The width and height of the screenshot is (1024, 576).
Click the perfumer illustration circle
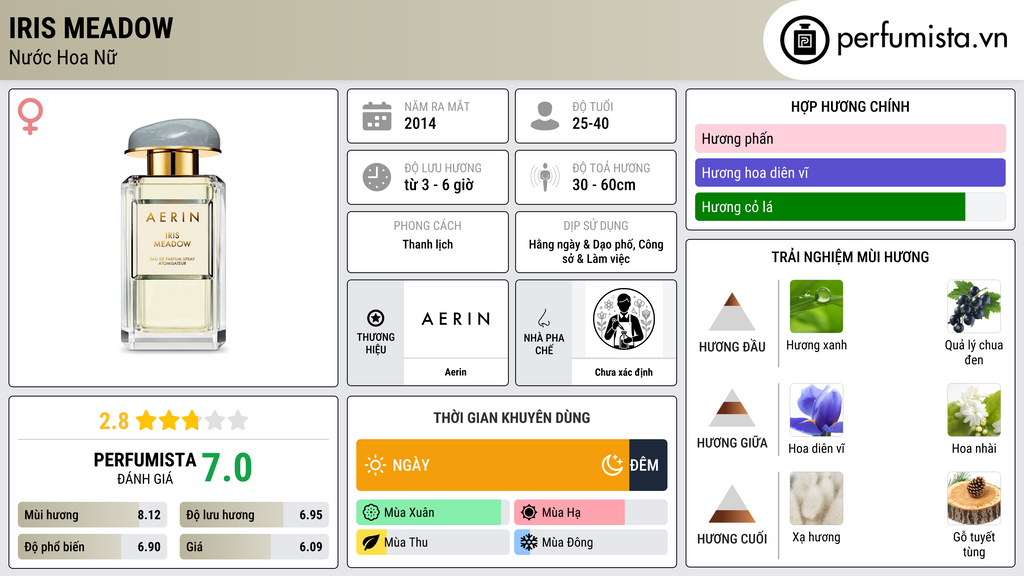click(x=624, y=319)
